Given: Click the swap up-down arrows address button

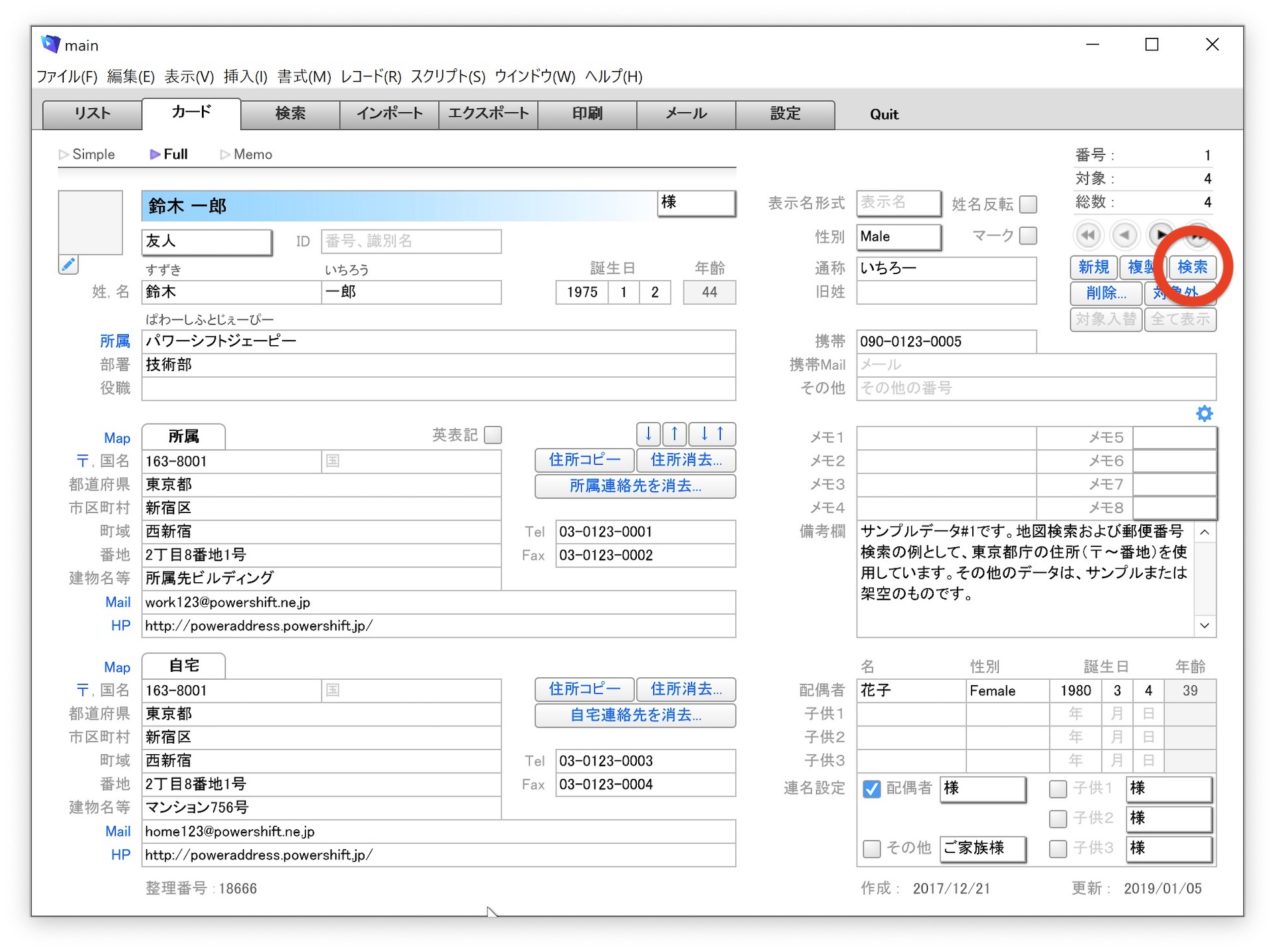Looking at the screenshot, I should point(712,434).
